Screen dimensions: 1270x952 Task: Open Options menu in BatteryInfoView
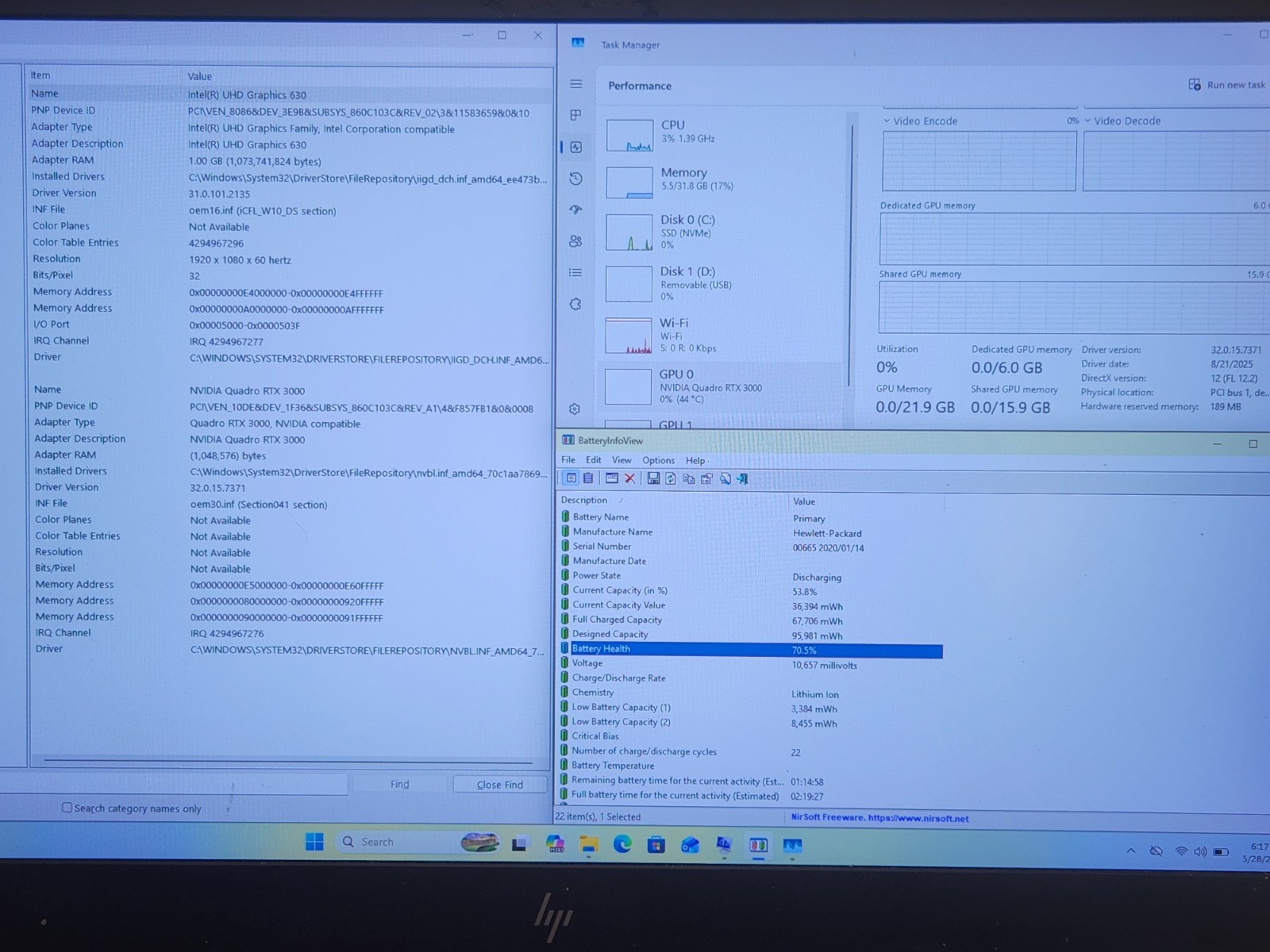point(658,460)
